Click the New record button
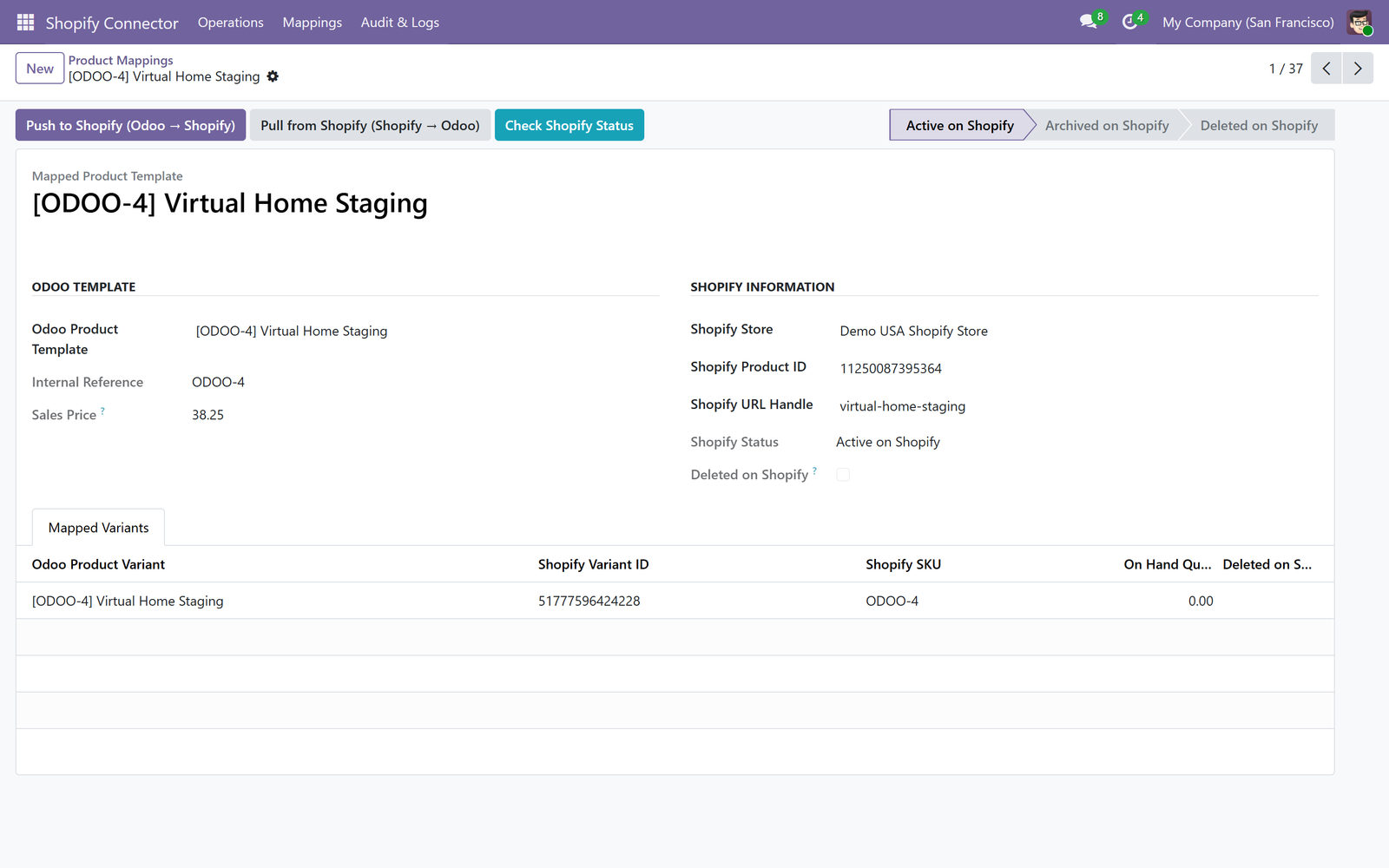The image size is (1389, 868). (40, 69)
